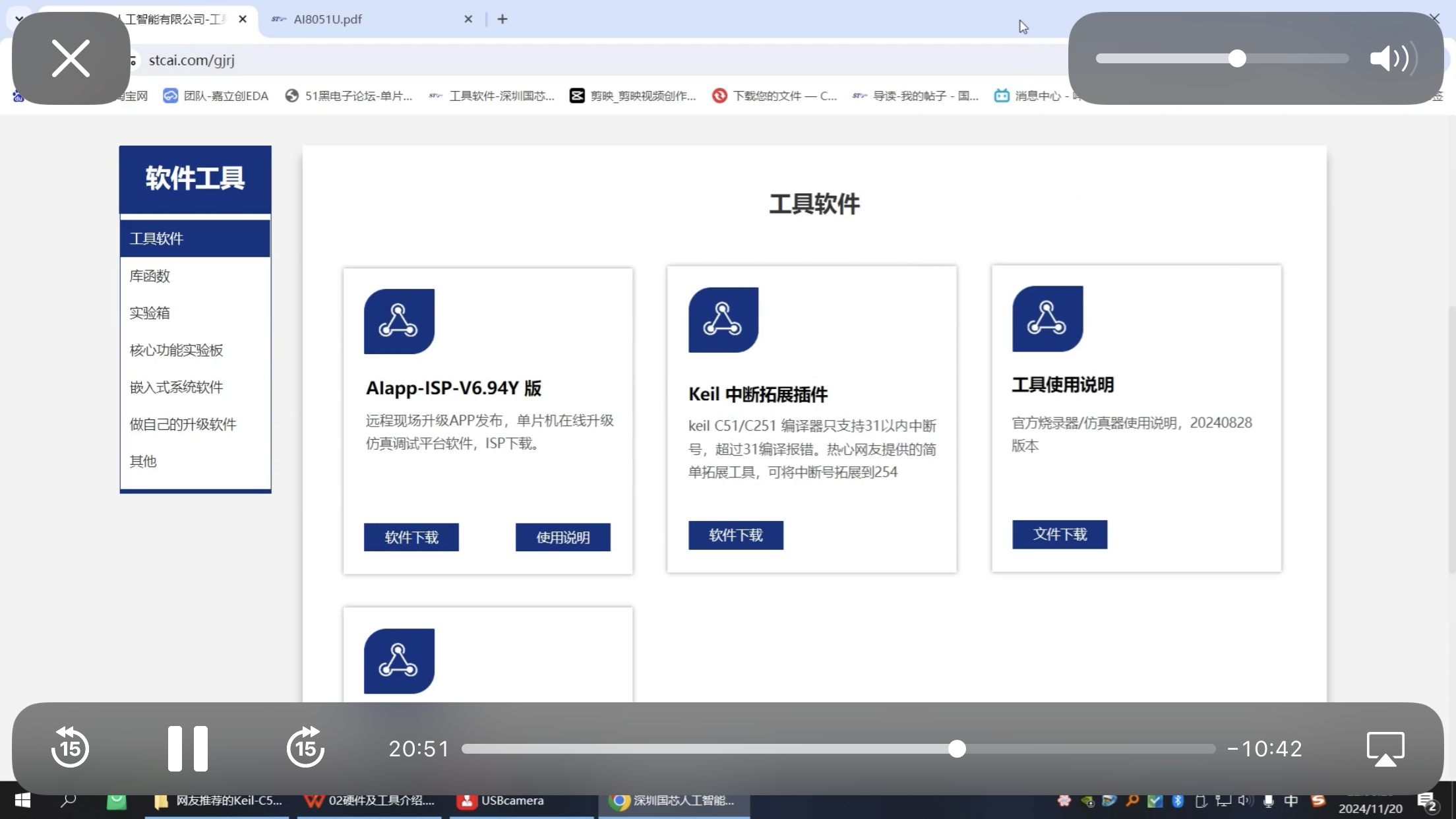Close the AI8051U.pdf tab
The image size is (1456, 819).
click(x=468, y=19)
